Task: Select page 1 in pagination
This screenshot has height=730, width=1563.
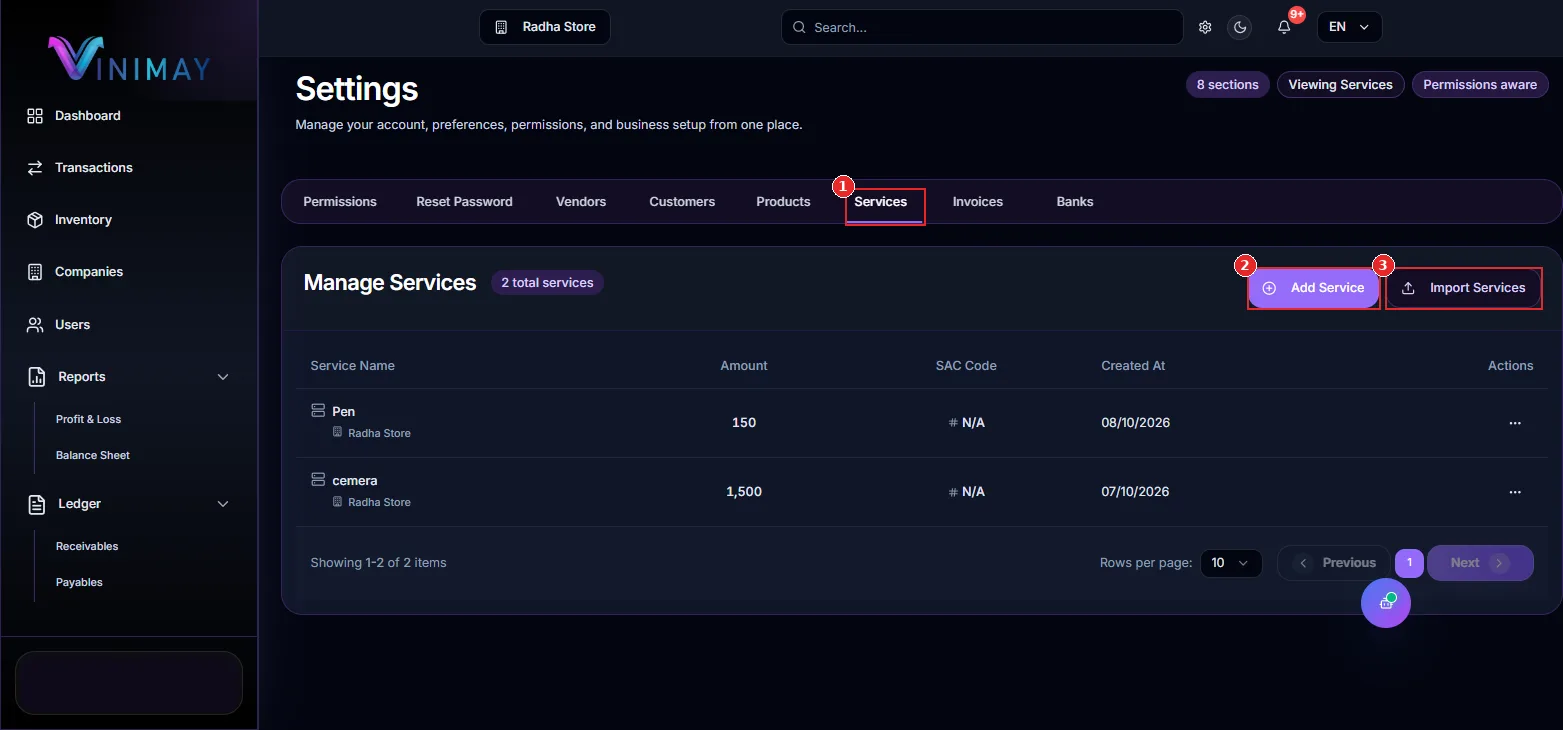Action: tap(1409, 563)
